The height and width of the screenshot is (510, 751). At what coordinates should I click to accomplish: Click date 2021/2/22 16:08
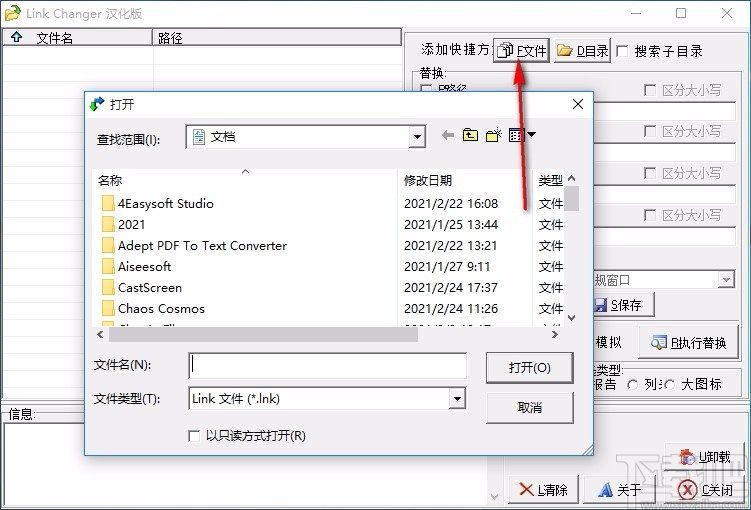pos(451,204)
